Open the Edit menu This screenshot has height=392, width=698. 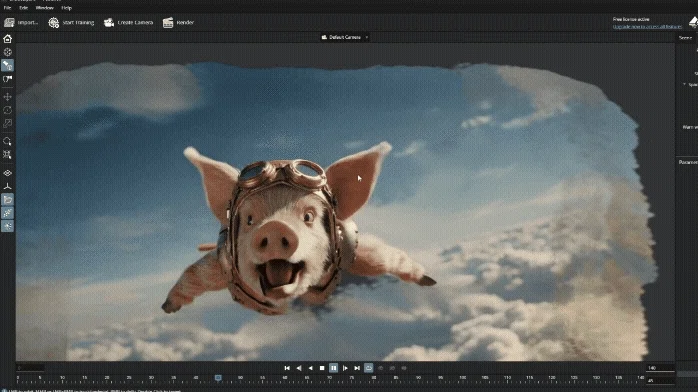click(x=24, y=8)
